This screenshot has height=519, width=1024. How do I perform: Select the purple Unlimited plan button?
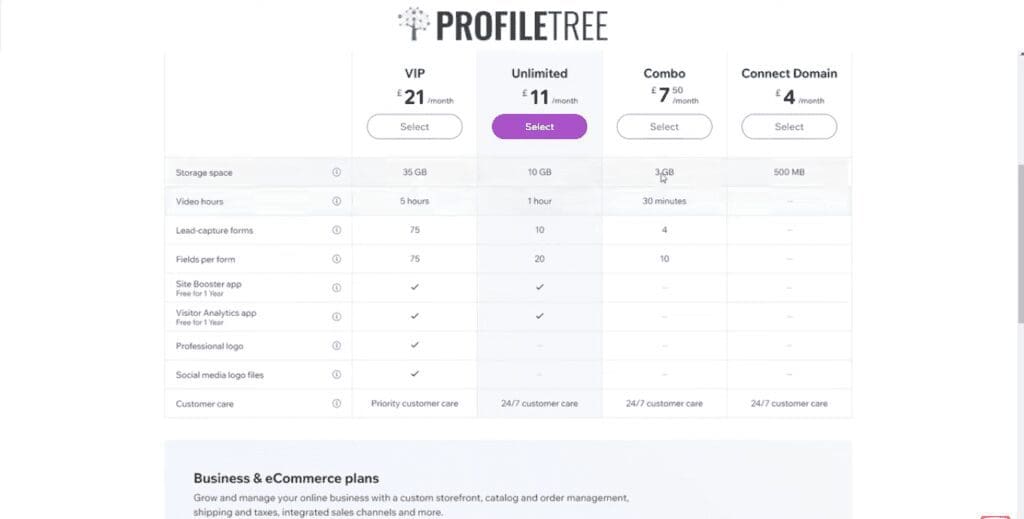(x=539, y=127)
